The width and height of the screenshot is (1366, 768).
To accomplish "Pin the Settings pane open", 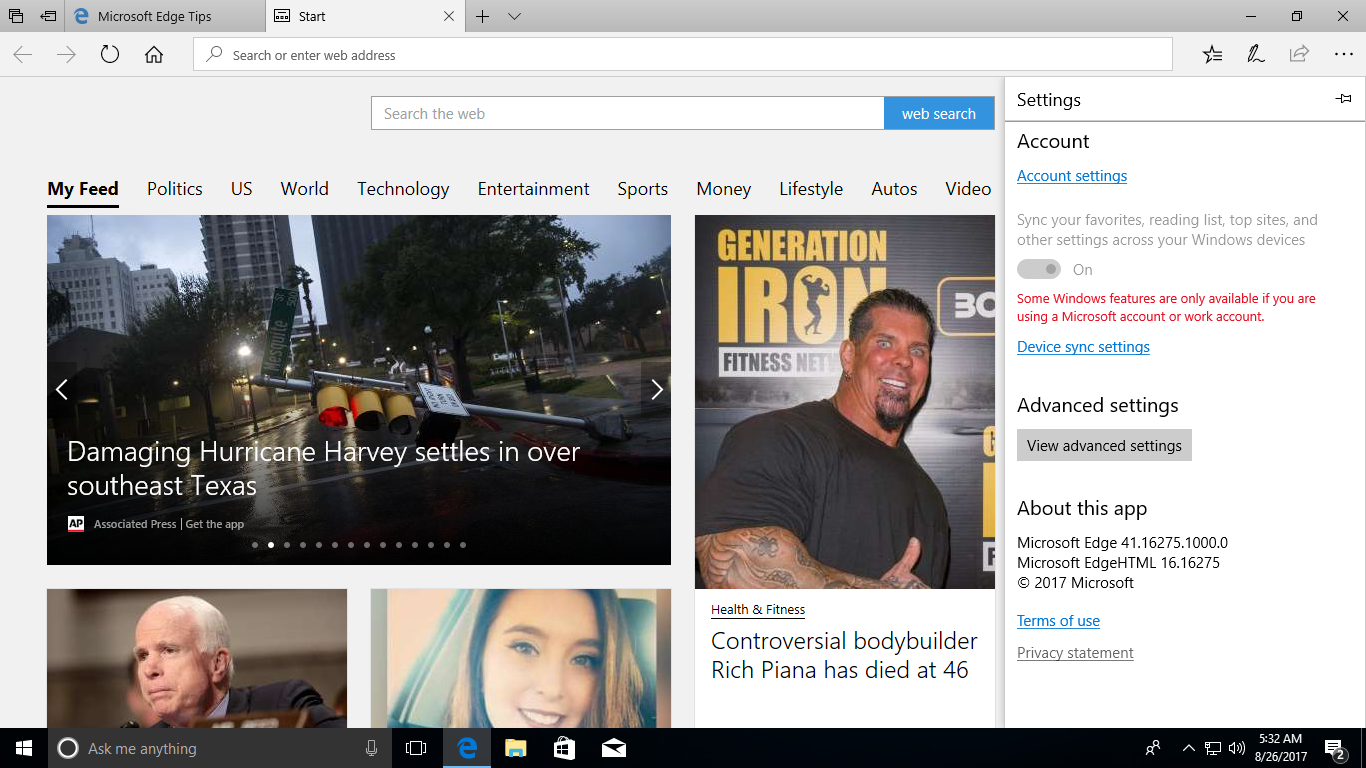I will point(1343,99).
